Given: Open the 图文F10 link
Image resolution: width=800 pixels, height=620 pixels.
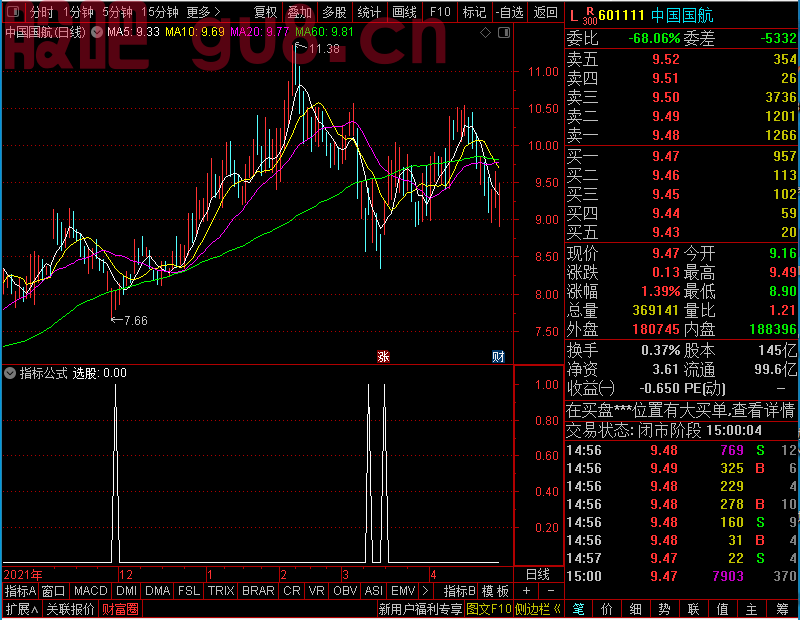Looking at the screenshot, I should 489,609.
